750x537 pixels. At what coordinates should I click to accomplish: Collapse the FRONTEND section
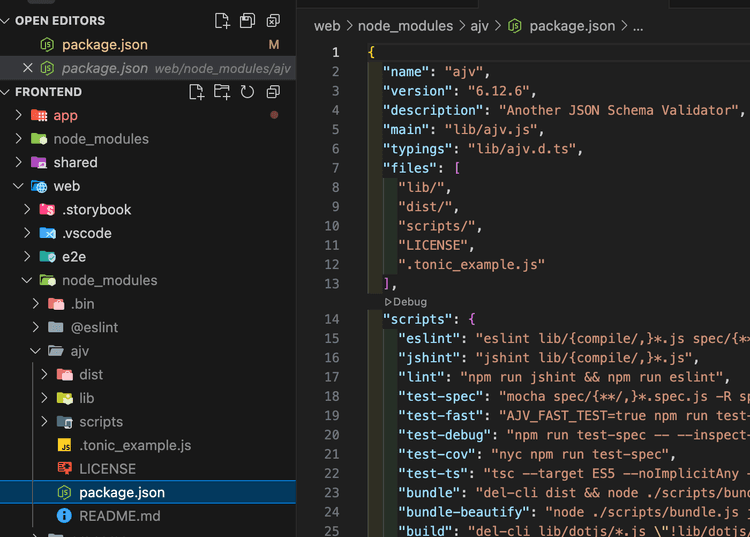(x=6, y=92)
